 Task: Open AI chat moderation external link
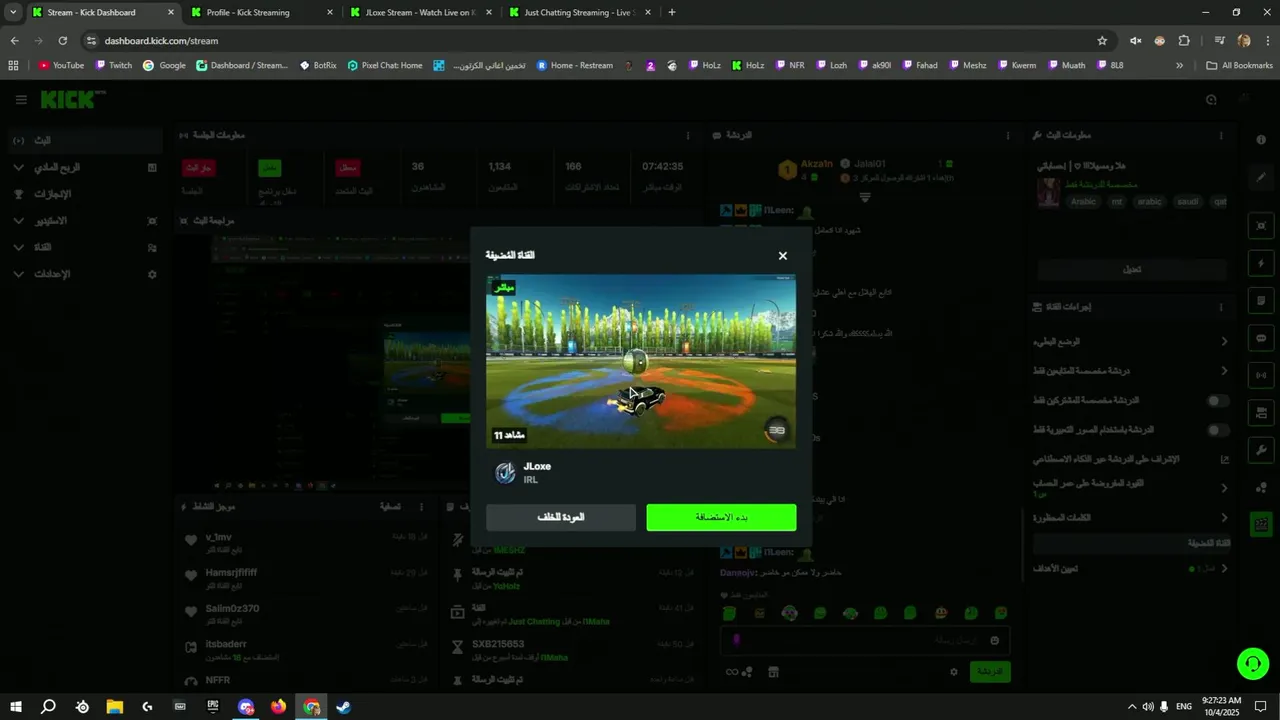1225,459
